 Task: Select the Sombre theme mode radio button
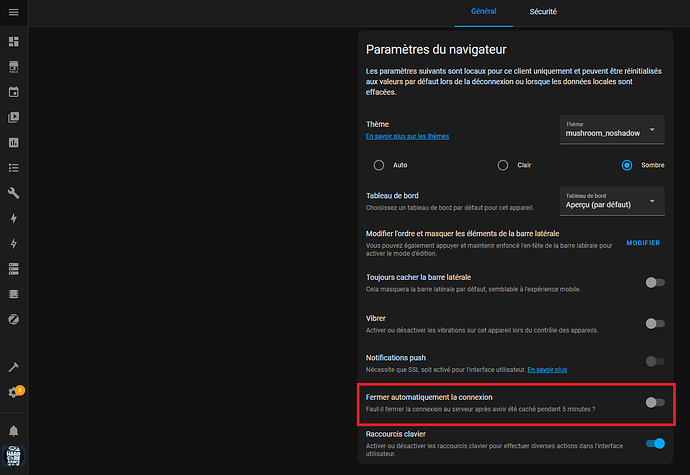coord(627,165)
